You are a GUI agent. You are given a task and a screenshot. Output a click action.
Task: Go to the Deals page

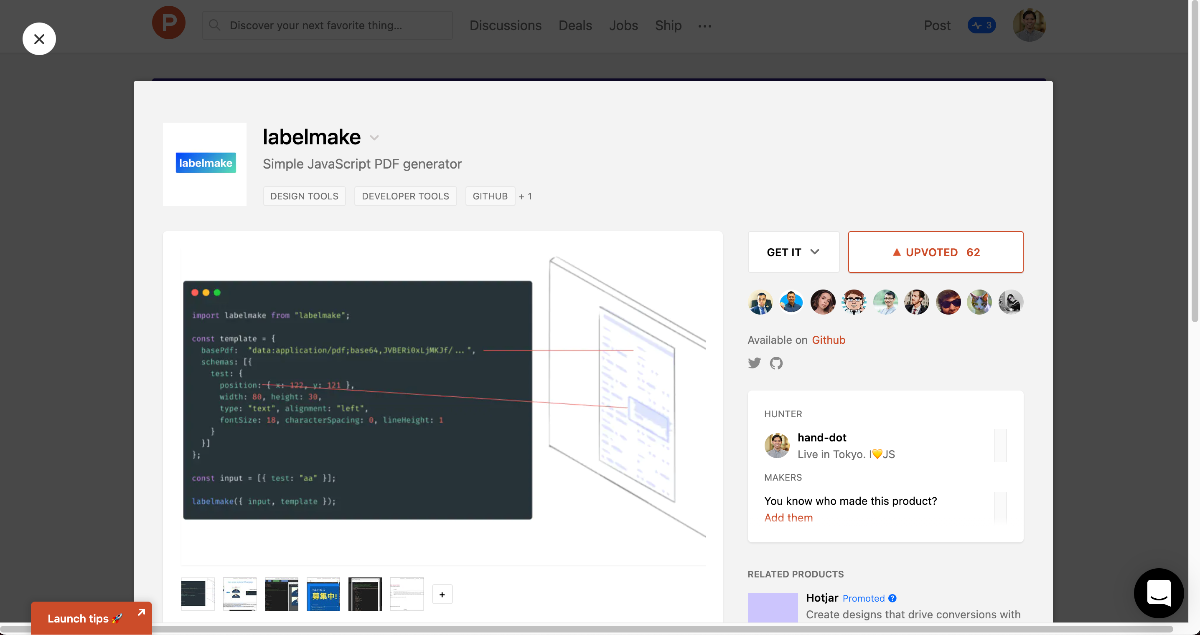coord(575,25)
